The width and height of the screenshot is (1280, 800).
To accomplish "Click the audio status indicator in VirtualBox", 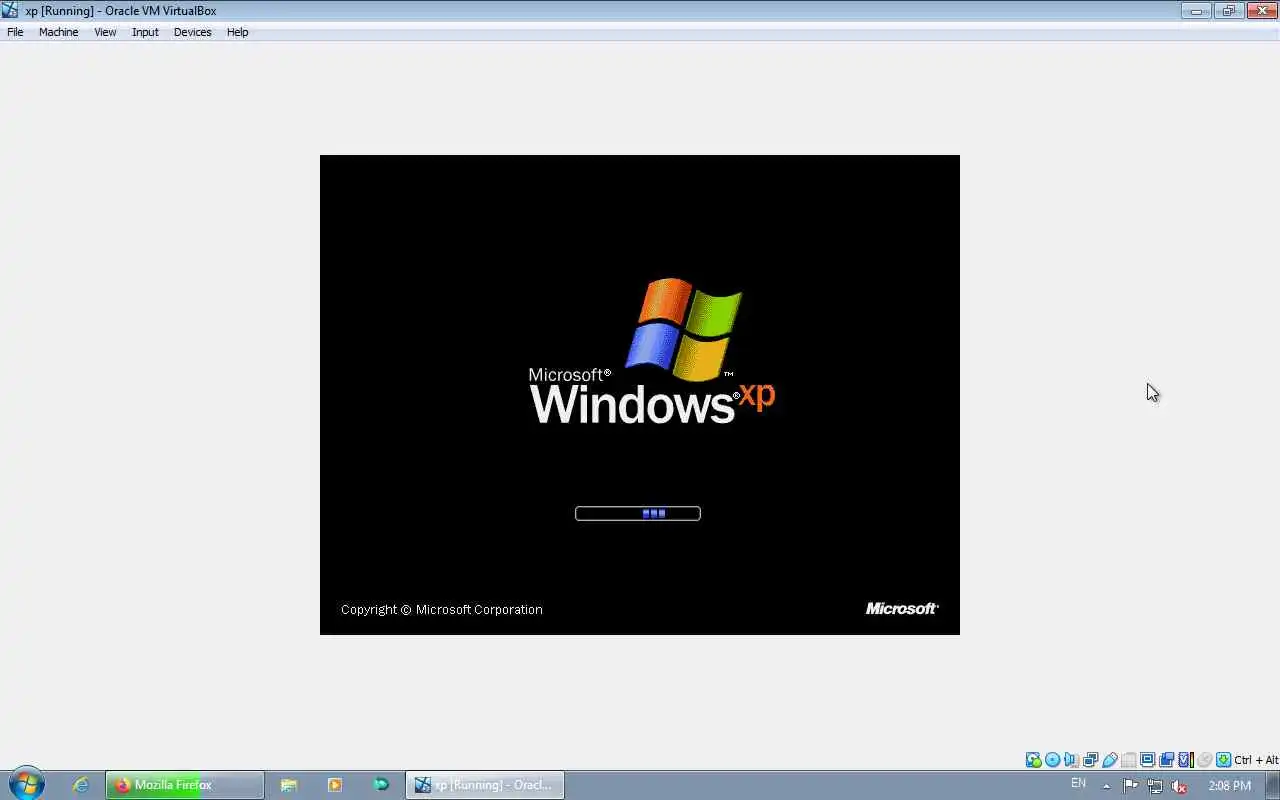I will click(x=1071, y=760).
